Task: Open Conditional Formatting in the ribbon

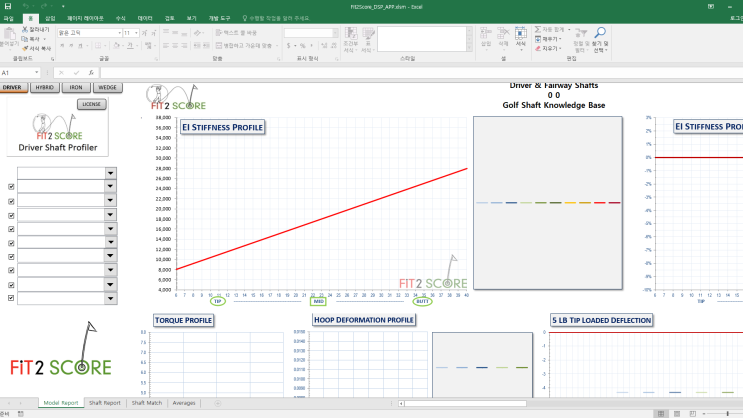Action: [x=351, y=39]
